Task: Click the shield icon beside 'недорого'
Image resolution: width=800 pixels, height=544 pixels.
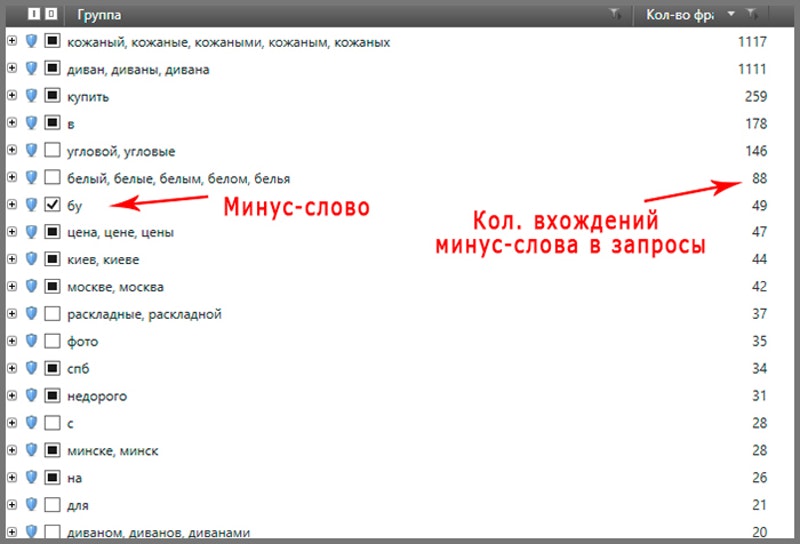Action: [31, 396]
